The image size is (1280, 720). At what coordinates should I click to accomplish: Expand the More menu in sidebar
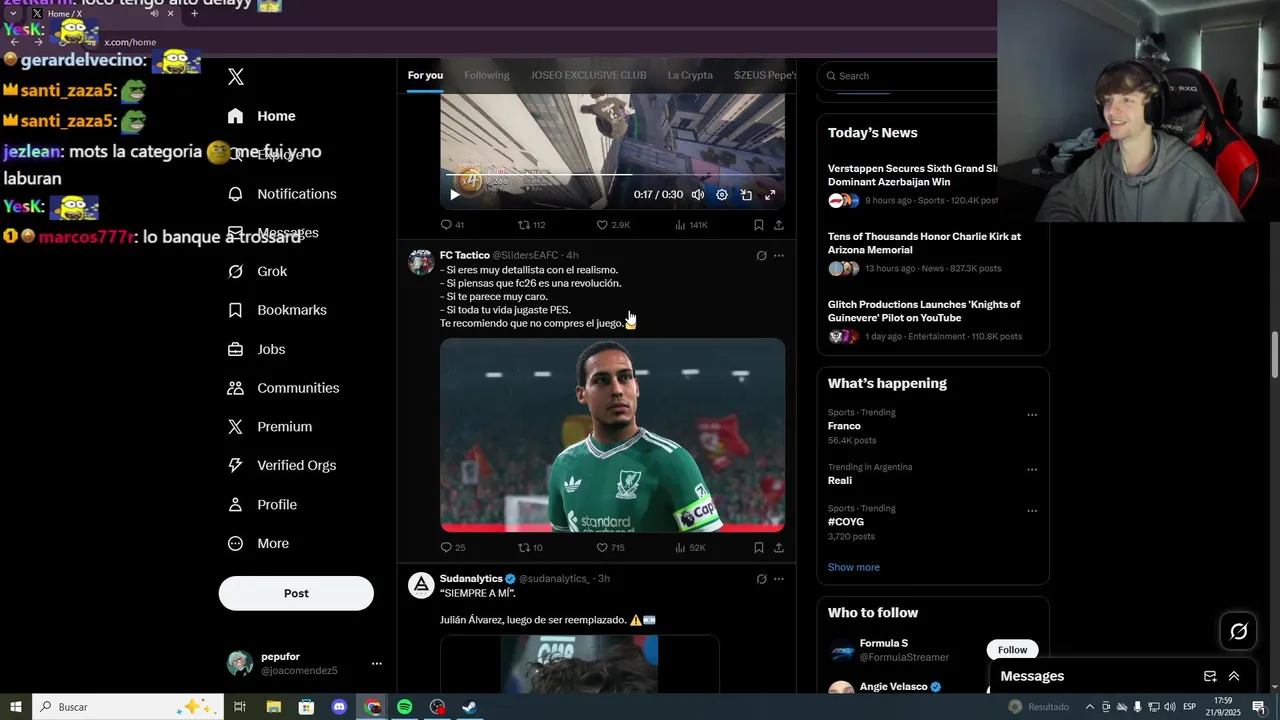coord(258,543)
